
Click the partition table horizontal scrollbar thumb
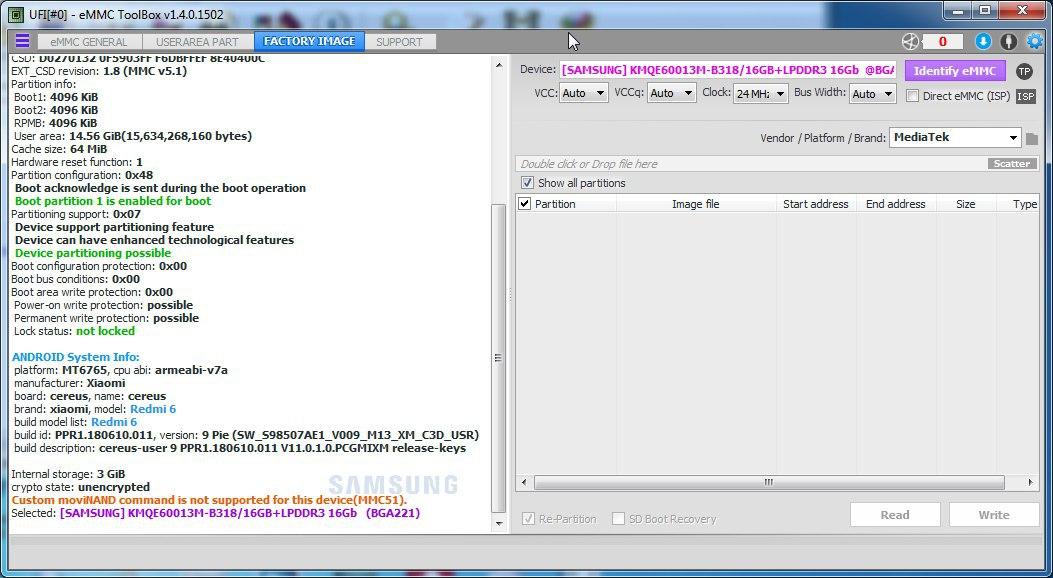[x=769, y=483]
